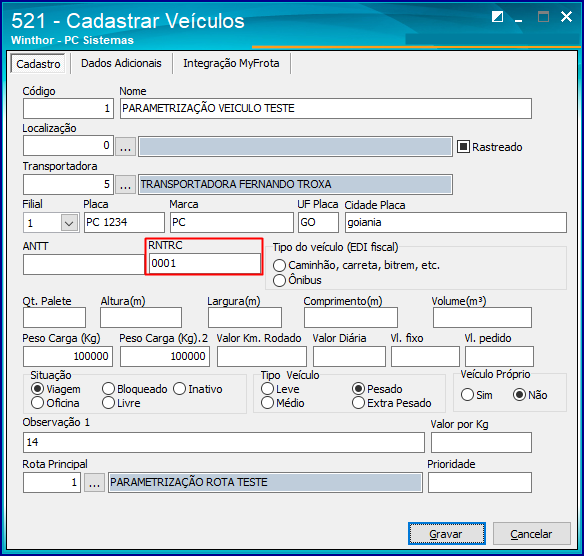Click the Valor por Kg field
The width and height of the screenshot is (584, 556).
[481, 442]
